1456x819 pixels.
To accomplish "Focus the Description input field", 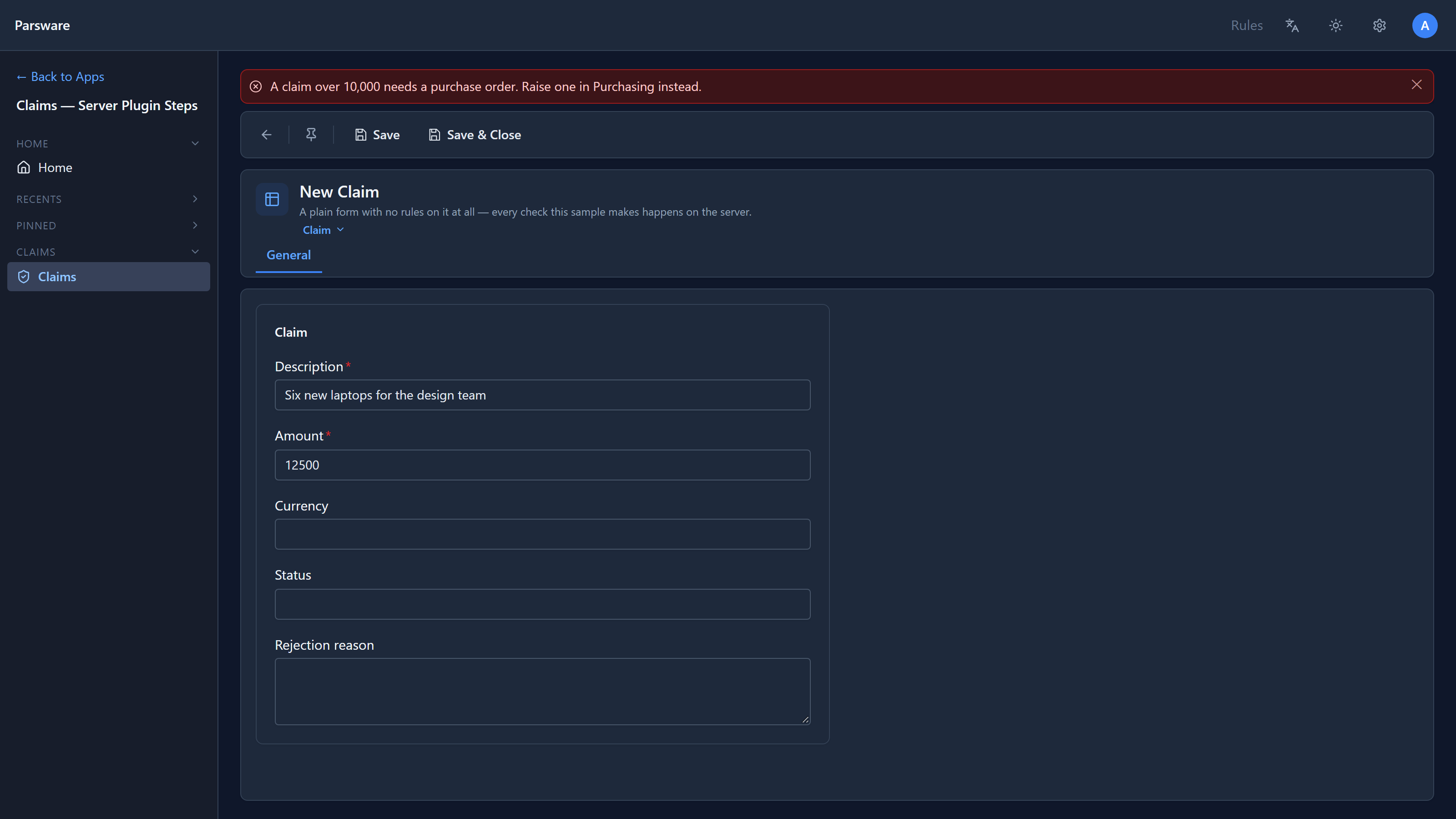I will click(x=542, y=395).
